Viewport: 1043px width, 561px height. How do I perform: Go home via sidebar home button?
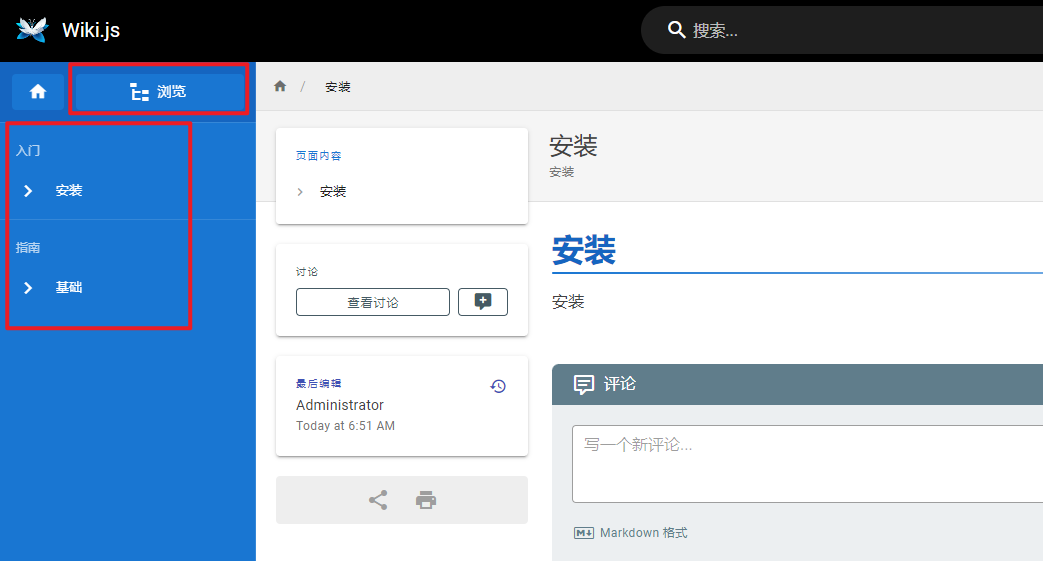(38, 92)
